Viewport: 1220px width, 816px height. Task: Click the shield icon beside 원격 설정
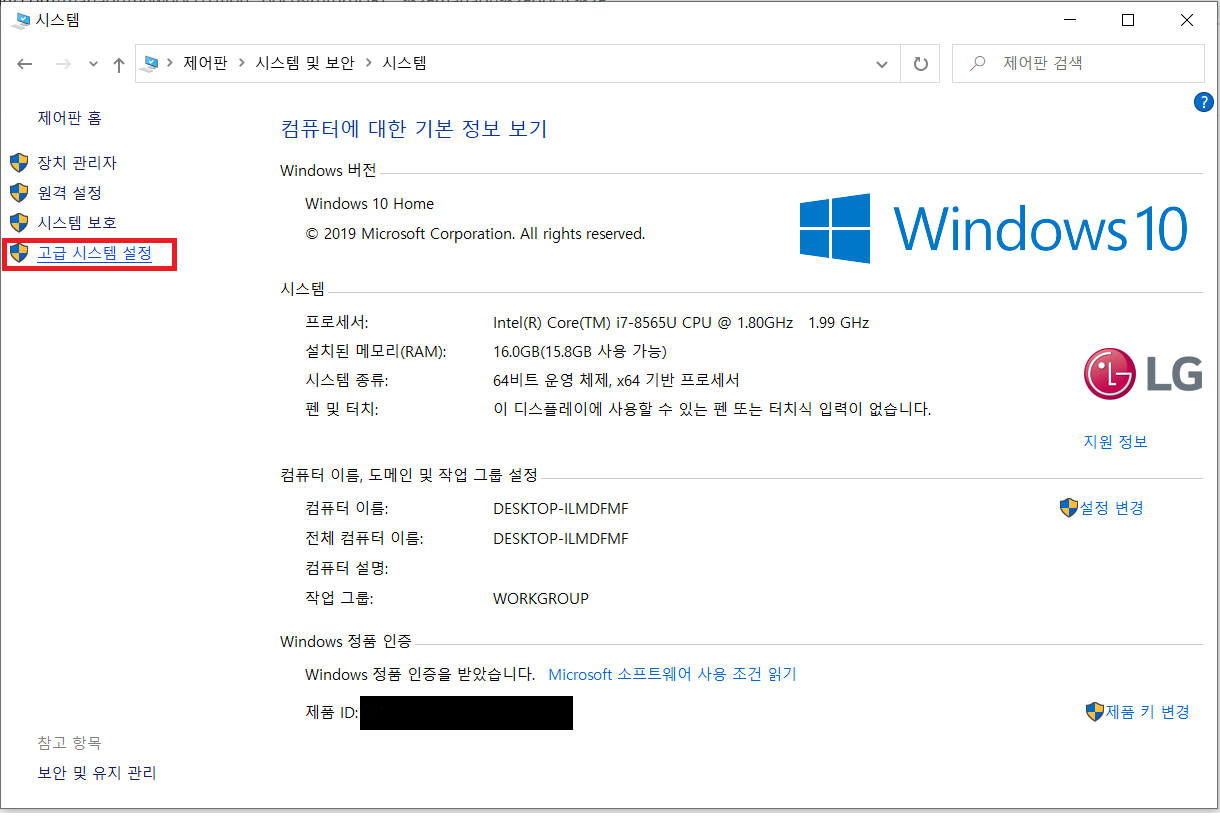18,192
